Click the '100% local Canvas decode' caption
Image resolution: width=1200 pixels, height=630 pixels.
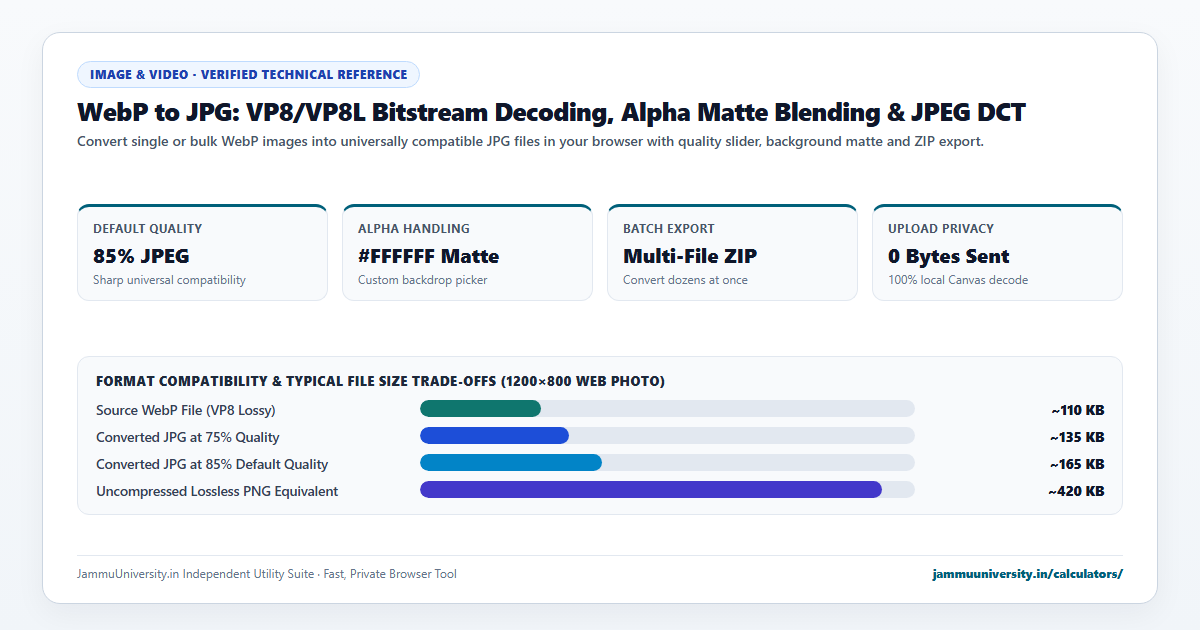point(958,280)
